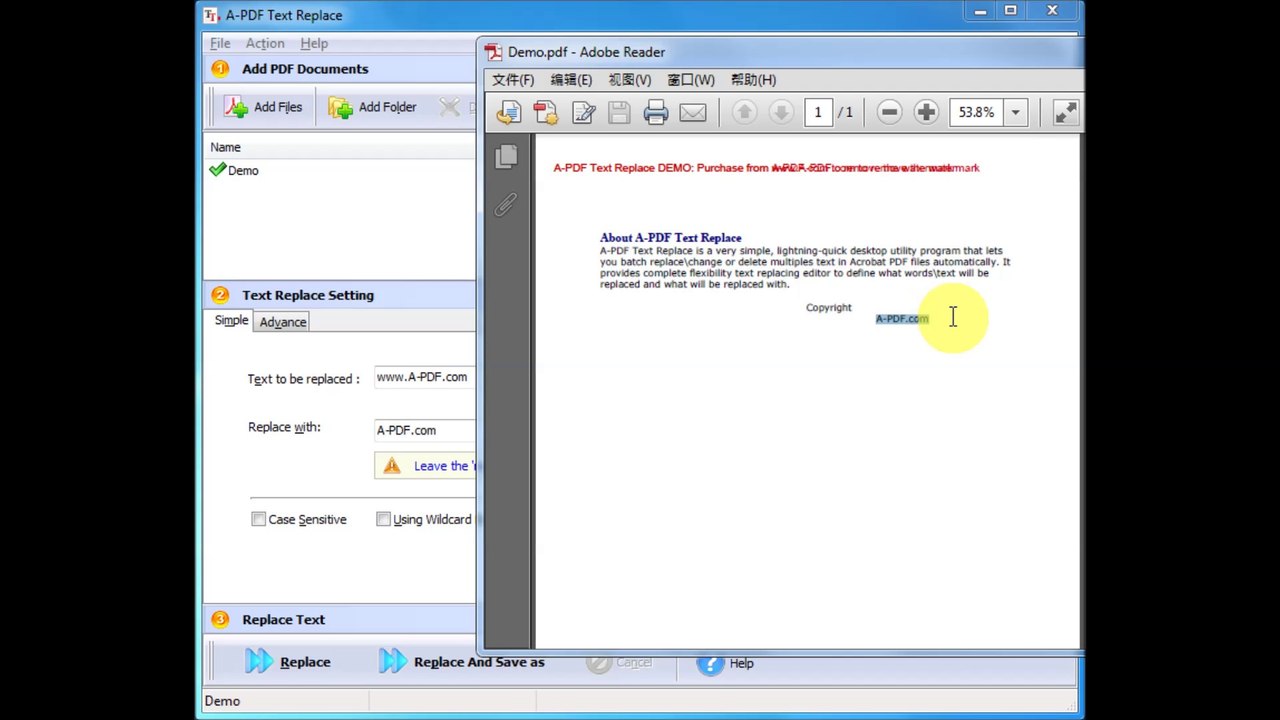
Task: Toggle full-screen read mode arrows icon
Action: tap(1065, 113)
